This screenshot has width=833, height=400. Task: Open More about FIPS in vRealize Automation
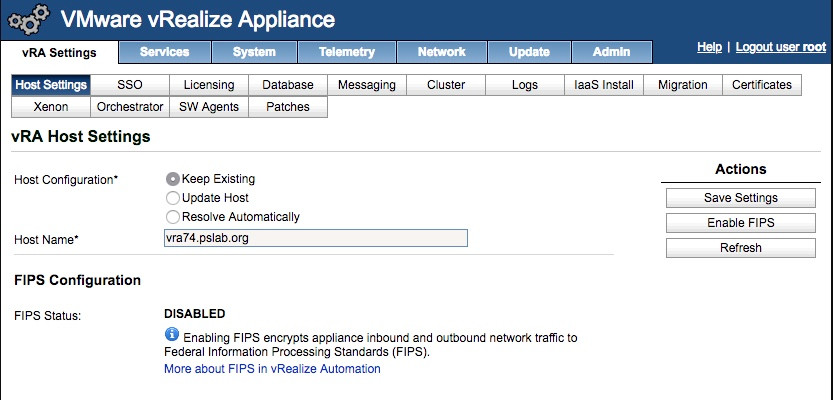tap(272, 369)
